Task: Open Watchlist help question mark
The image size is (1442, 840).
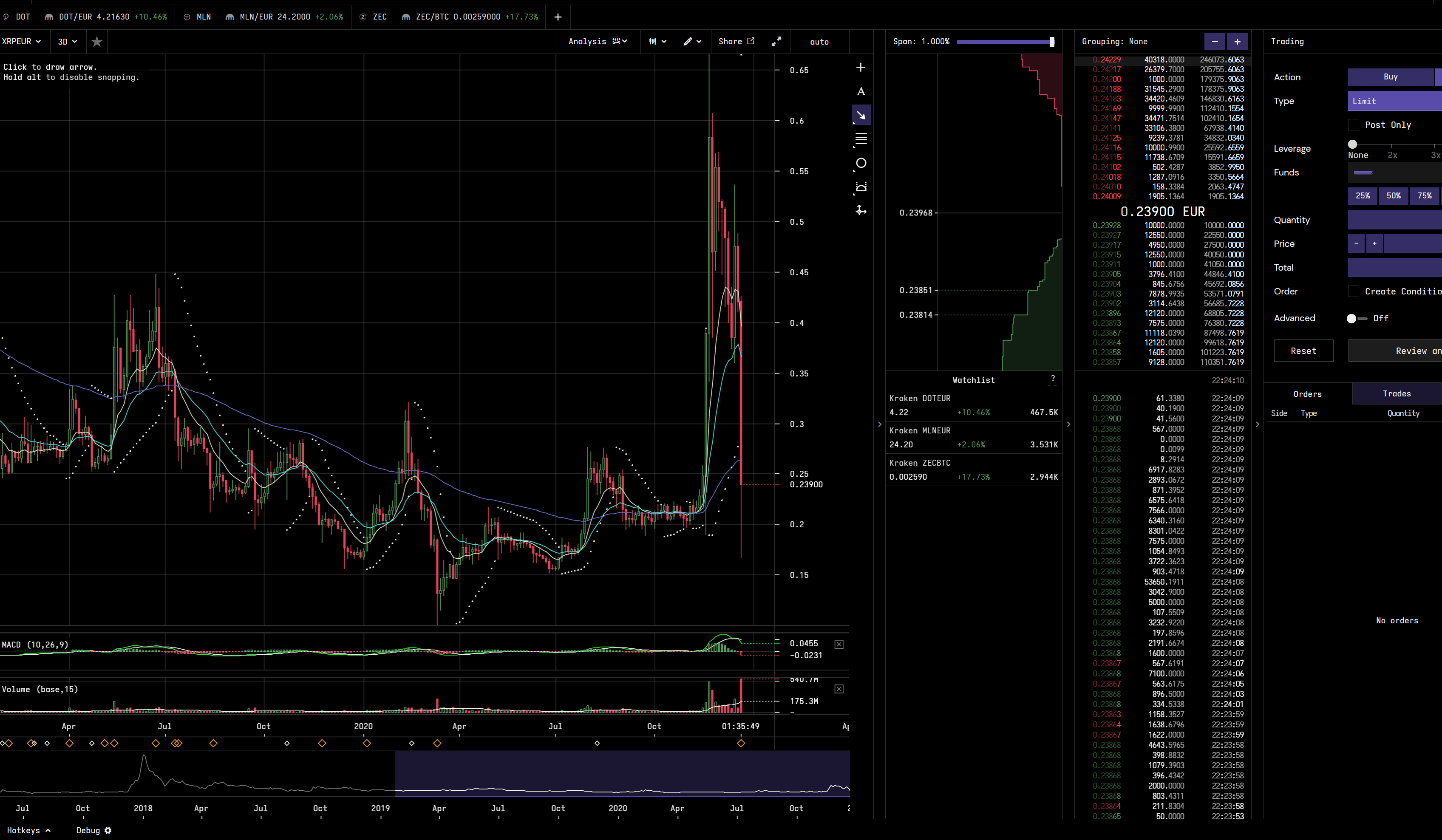Action: (x=1053, y=379)
